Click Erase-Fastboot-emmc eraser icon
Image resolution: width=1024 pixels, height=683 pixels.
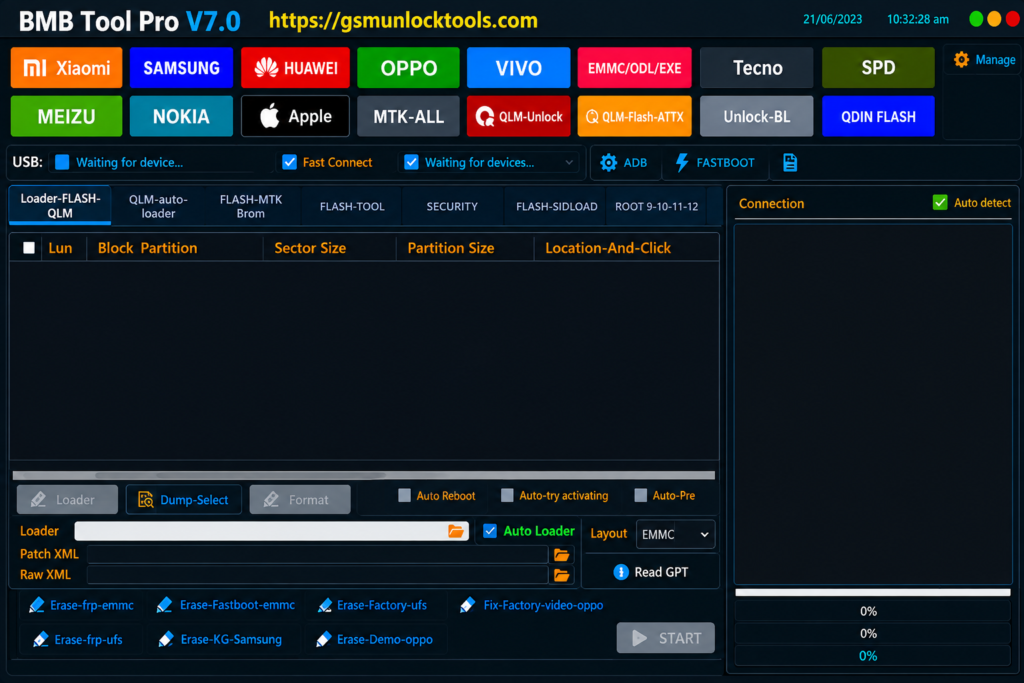(x=165, y=605)
